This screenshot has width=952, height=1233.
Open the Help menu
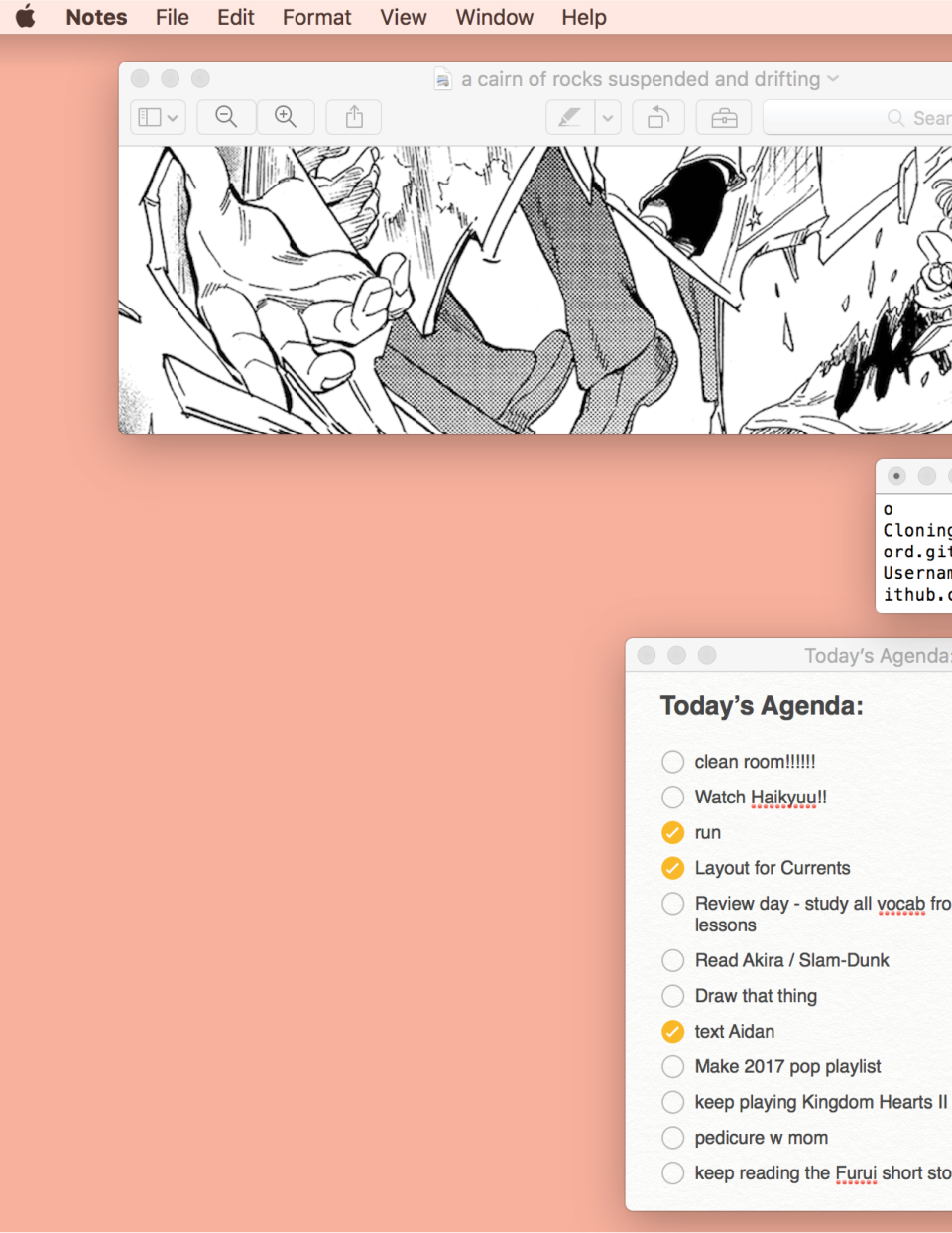583,17
